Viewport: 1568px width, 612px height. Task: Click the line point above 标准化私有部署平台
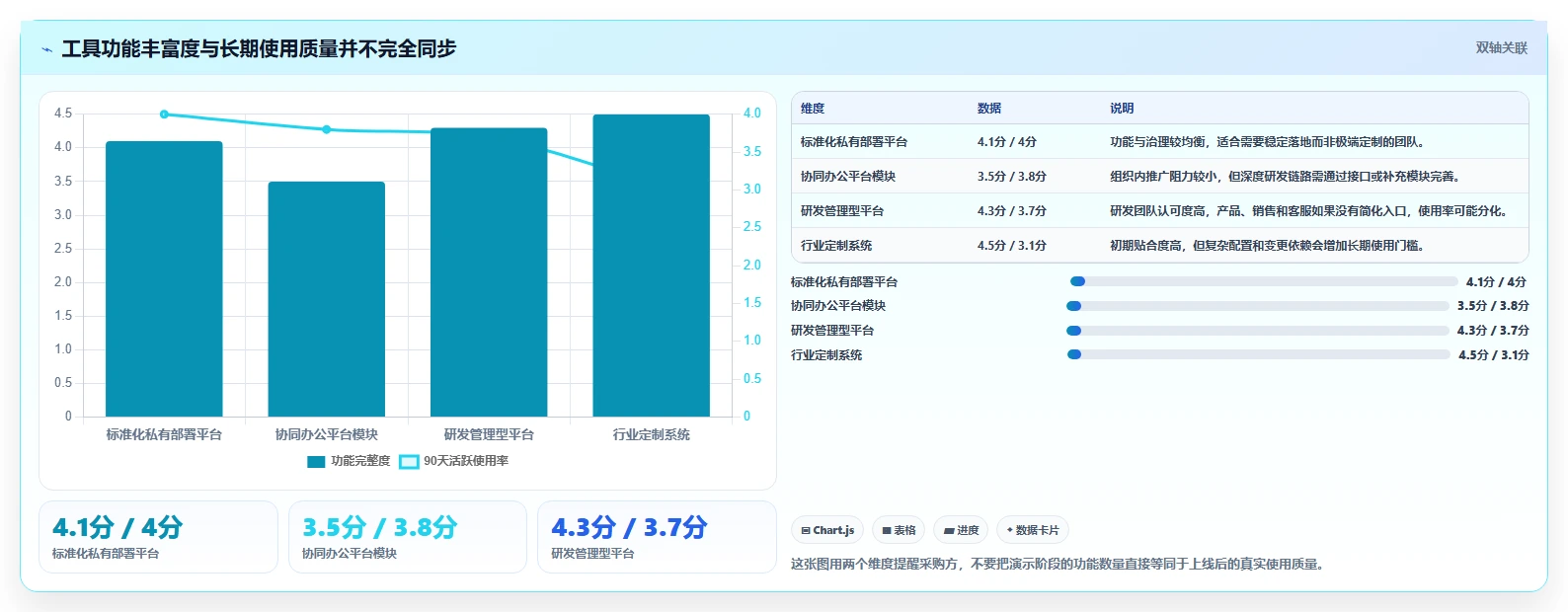[164, 114]
